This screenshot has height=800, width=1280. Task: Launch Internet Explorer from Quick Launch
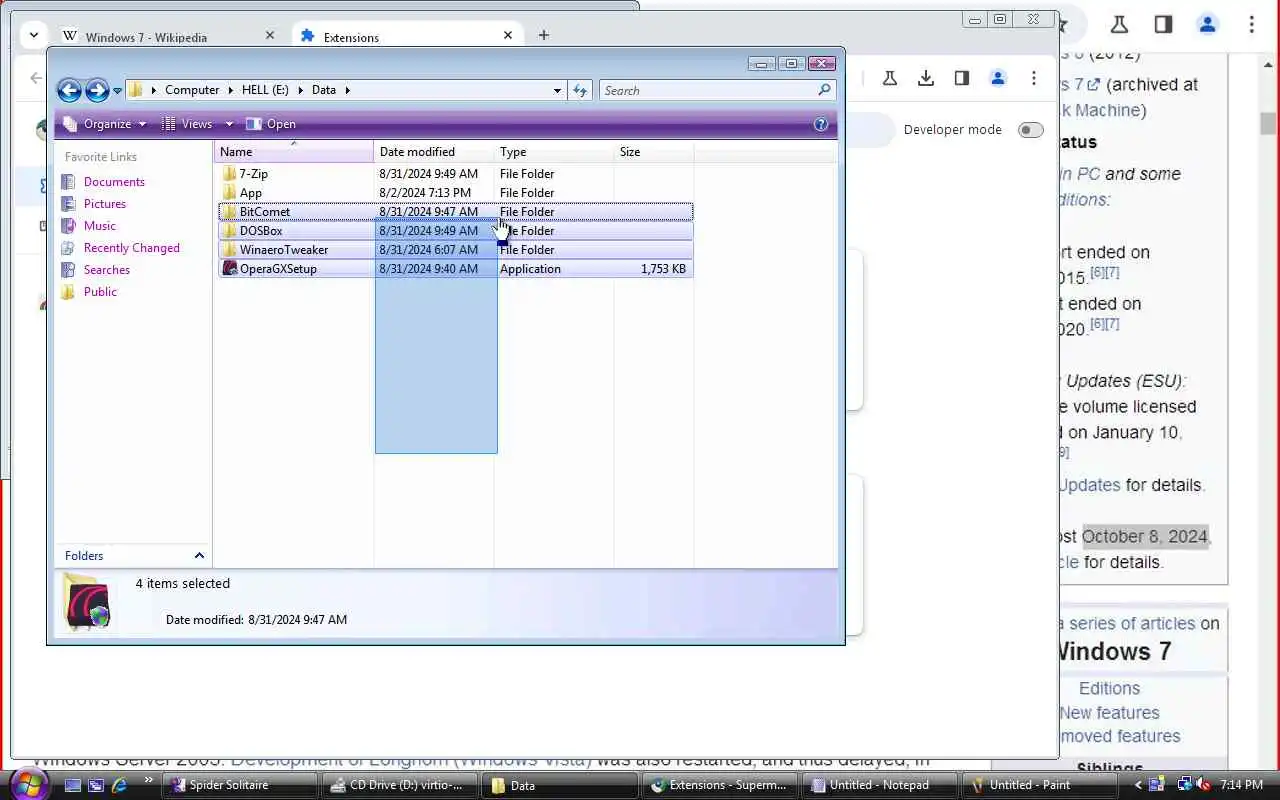pyautogui.click(x=119, y=785)
